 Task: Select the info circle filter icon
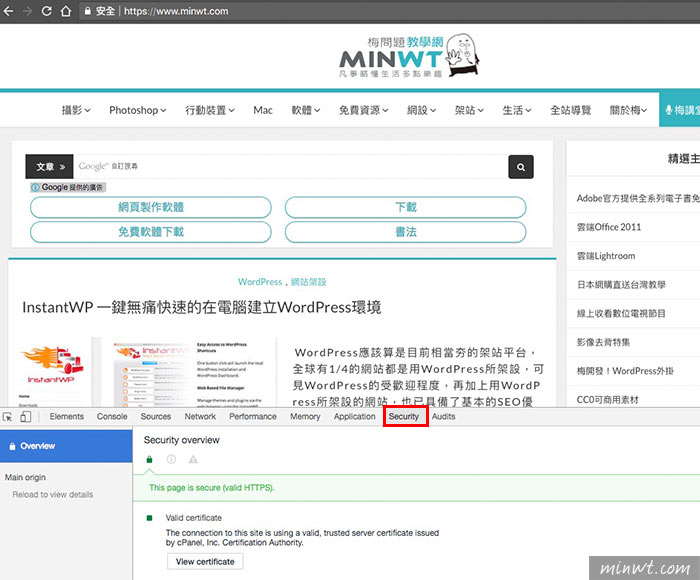coord(171,459)
